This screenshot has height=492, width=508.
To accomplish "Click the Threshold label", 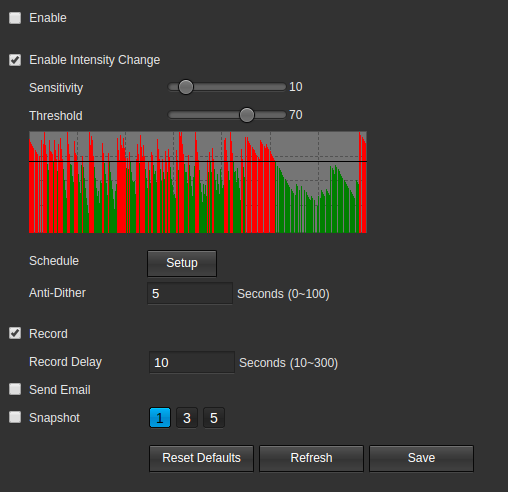I will 56,116.
